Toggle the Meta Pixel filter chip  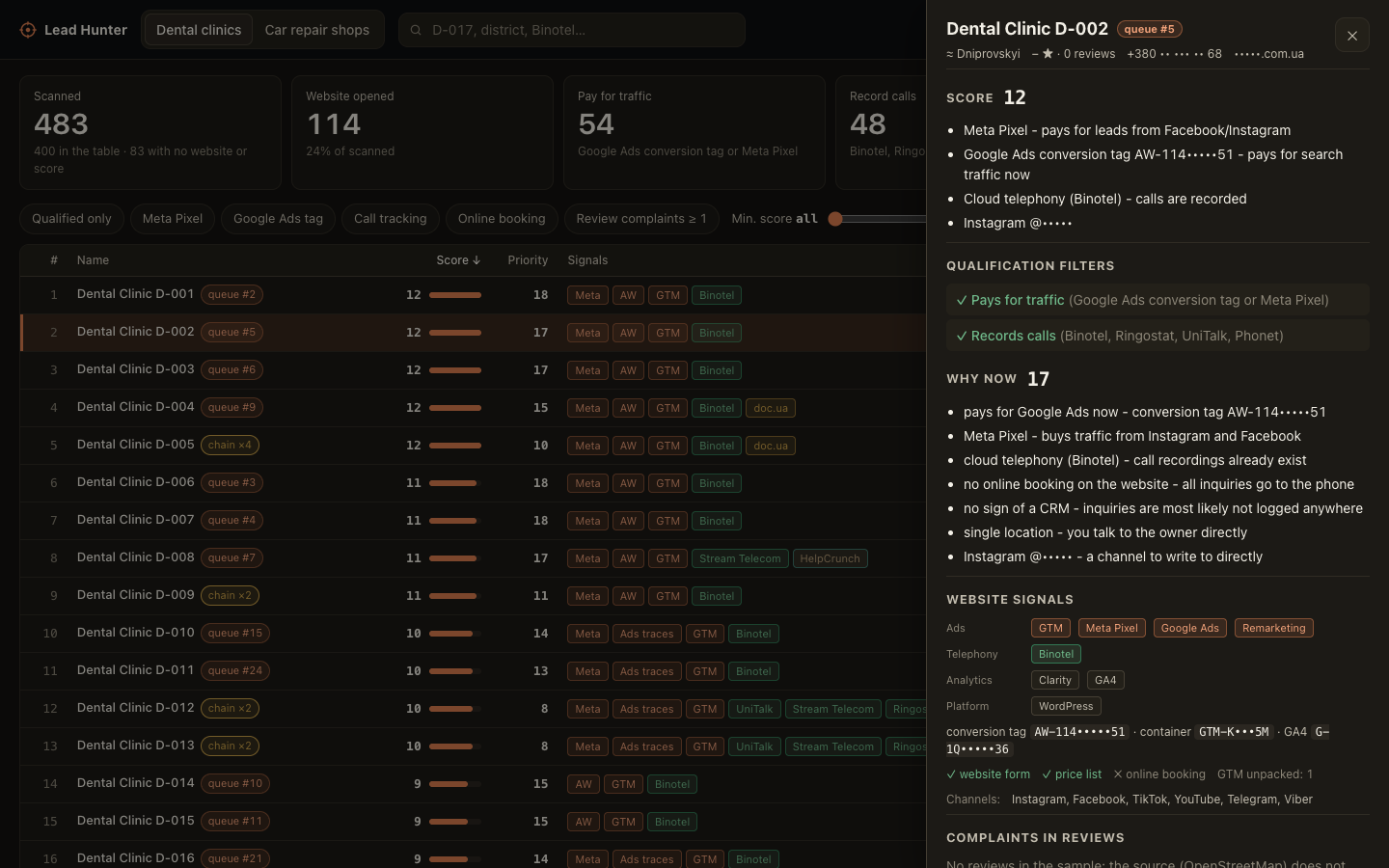173,219
